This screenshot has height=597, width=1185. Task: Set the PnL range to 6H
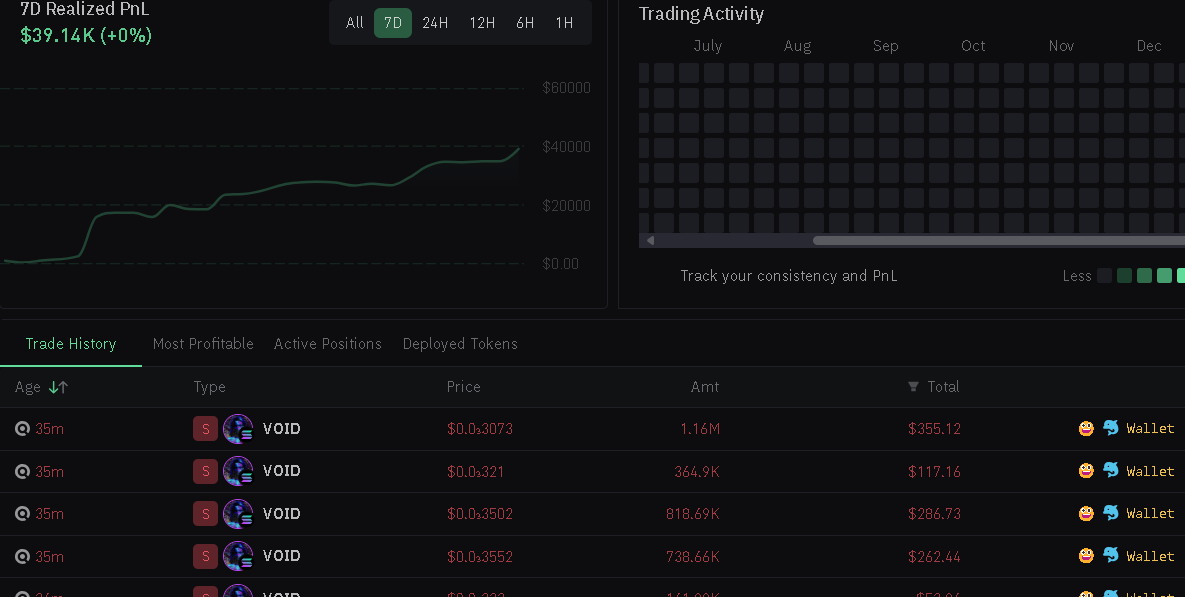(525, 23)
